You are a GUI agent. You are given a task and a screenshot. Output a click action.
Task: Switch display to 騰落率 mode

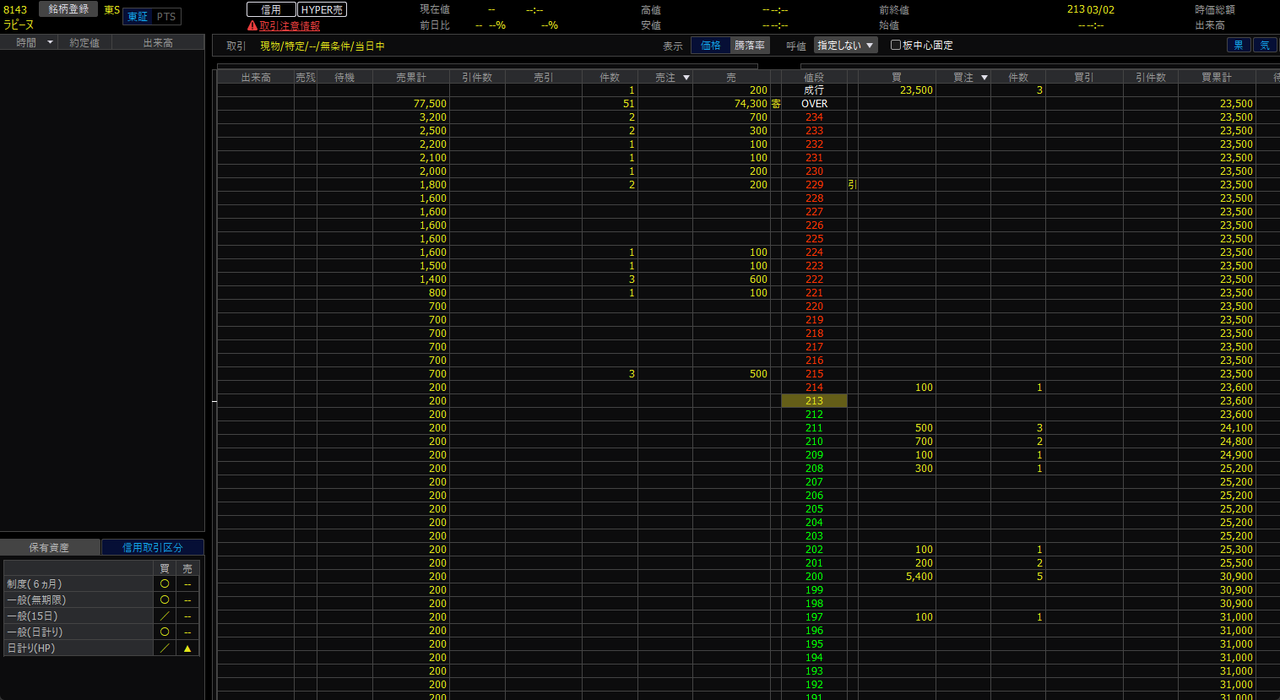[x=750, y=45]
